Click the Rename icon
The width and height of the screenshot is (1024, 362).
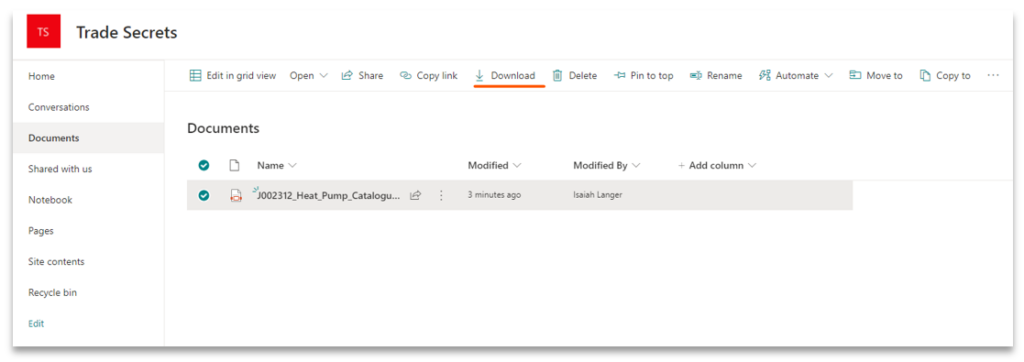coord(696,76)
